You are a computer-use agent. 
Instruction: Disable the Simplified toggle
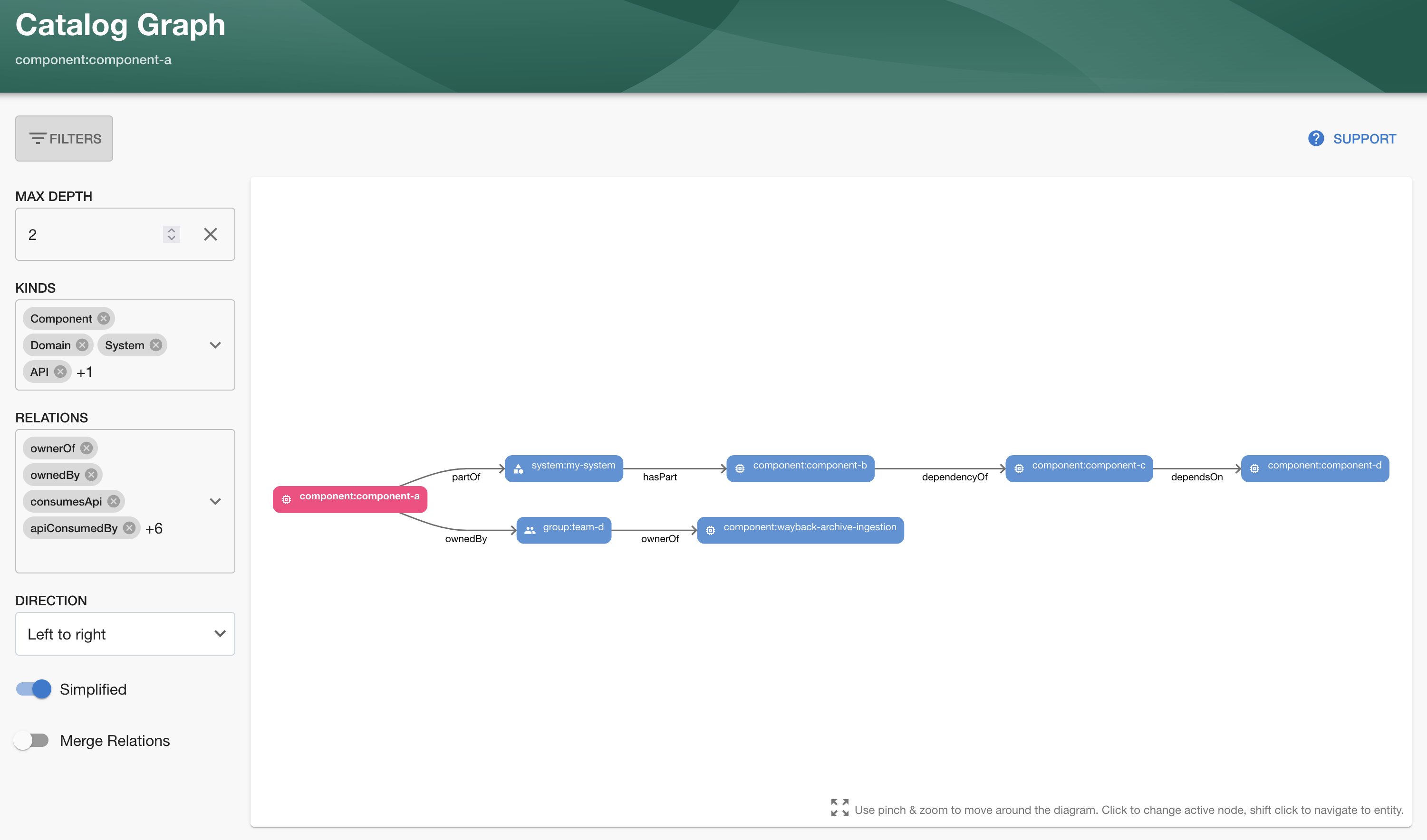pyautogui.click(x=33, y=689)
